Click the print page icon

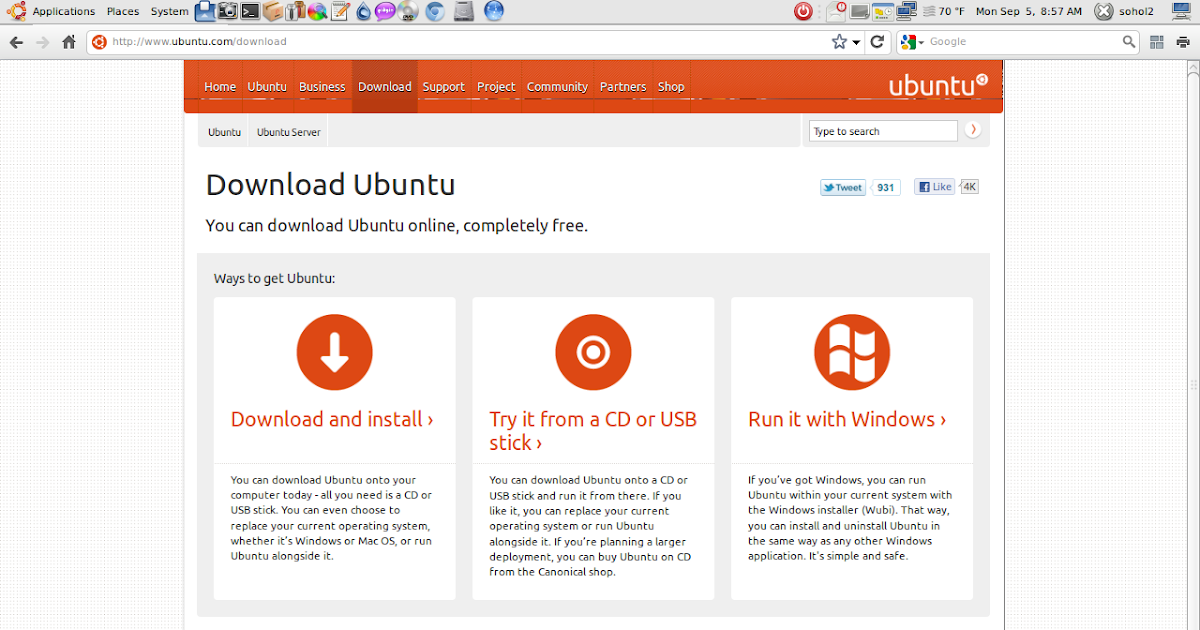1183,42
